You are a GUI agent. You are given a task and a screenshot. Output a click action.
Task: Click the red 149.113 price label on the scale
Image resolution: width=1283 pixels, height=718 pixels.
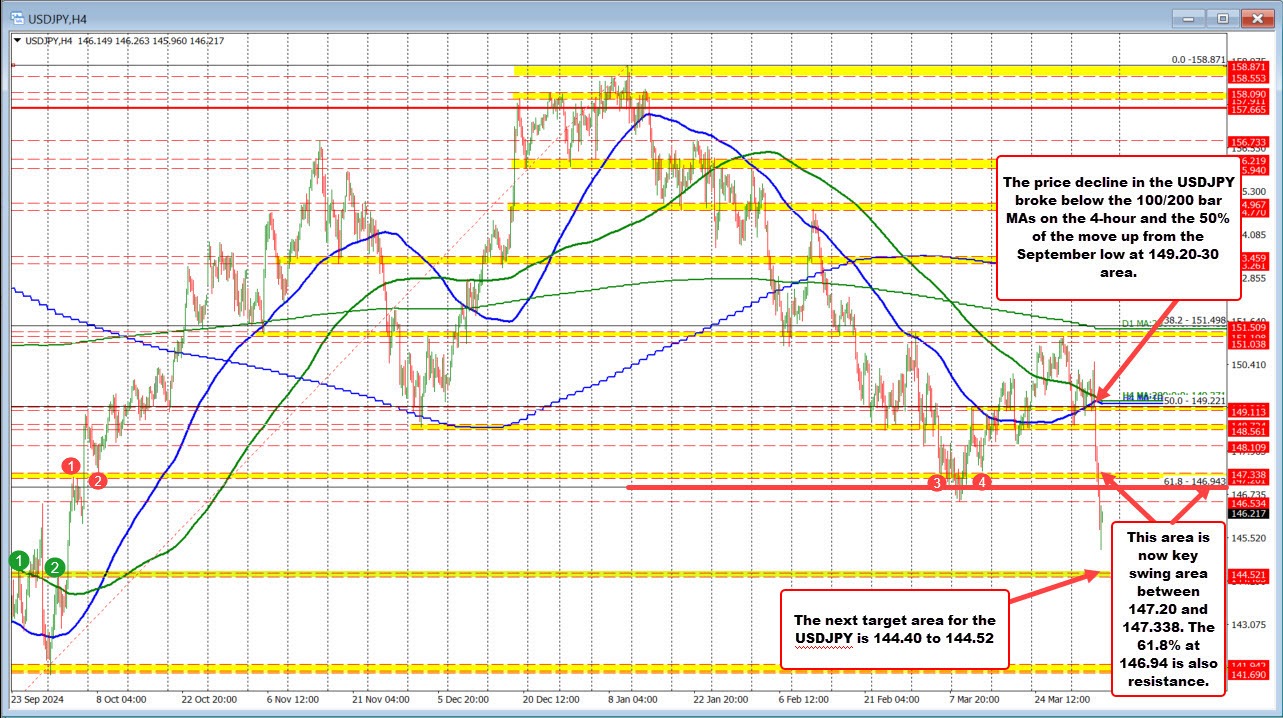1248,411
